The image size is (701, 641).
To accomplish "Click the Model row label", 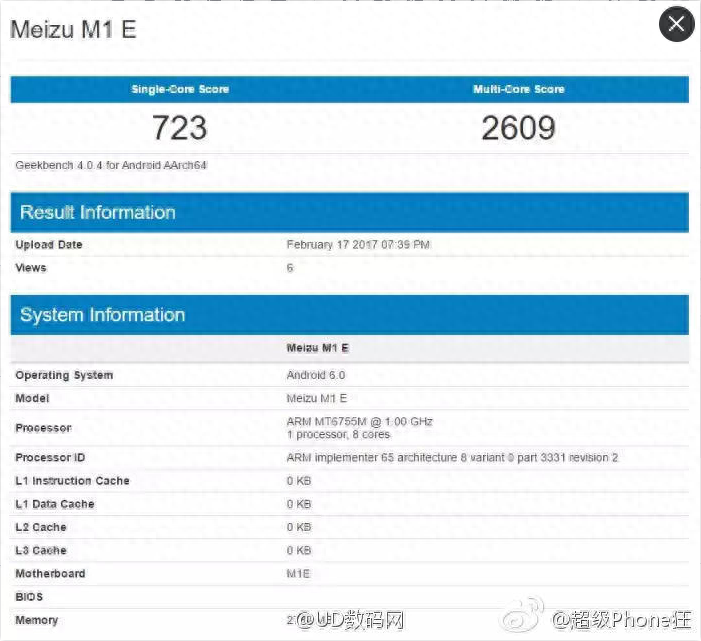I will coord(32,398).
